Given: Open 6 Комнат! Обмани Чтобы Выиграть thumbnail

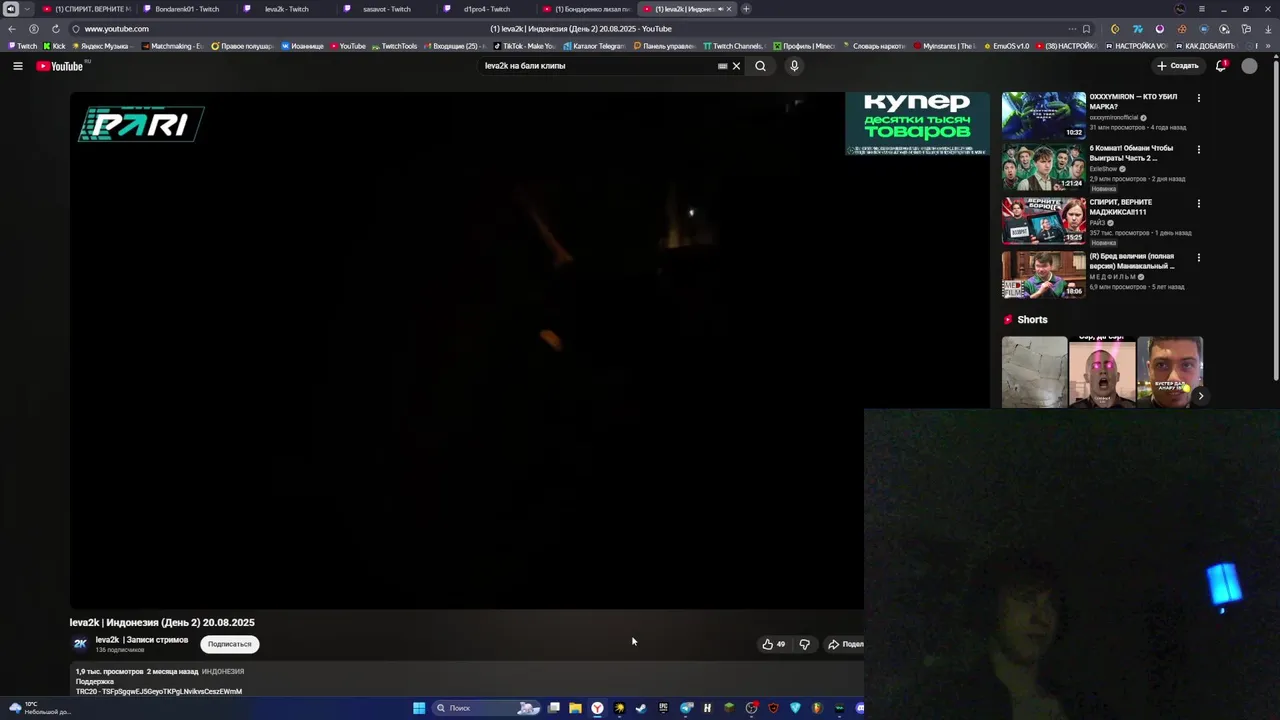Looking at the screenshot, I should [1044, 167].
